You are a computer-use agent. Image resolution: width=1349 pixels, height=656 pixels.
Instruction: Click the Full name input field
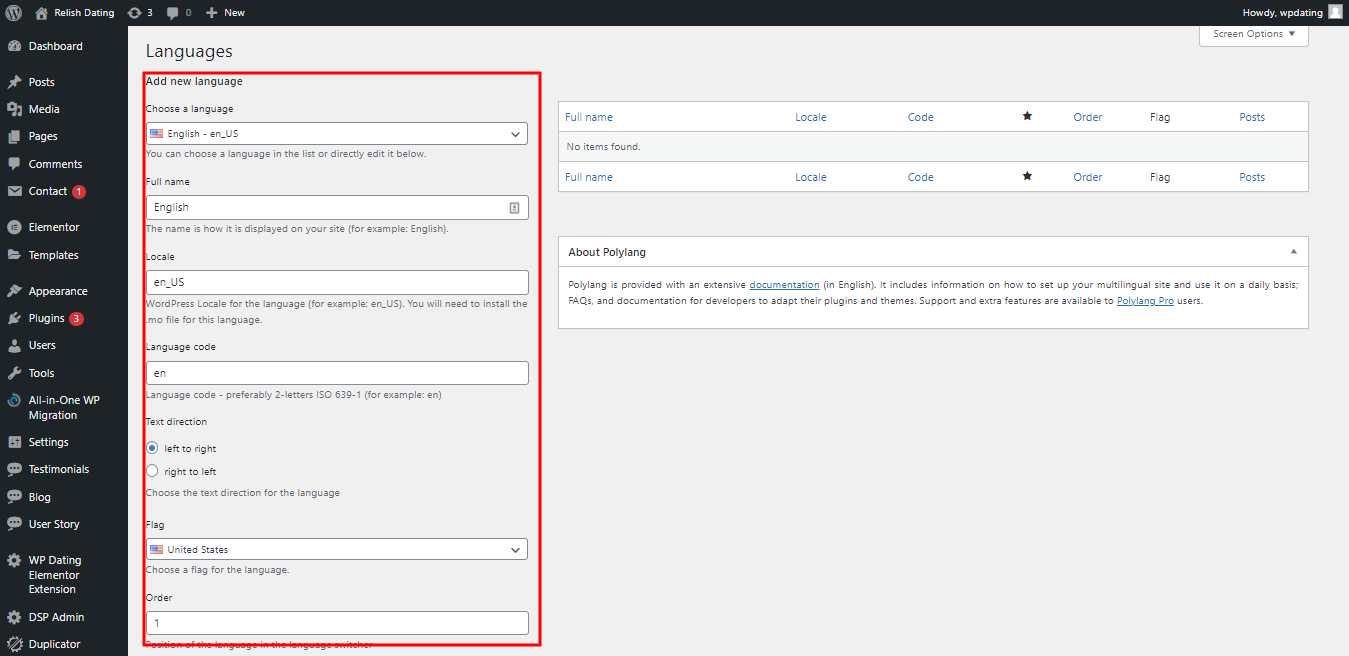337,207
